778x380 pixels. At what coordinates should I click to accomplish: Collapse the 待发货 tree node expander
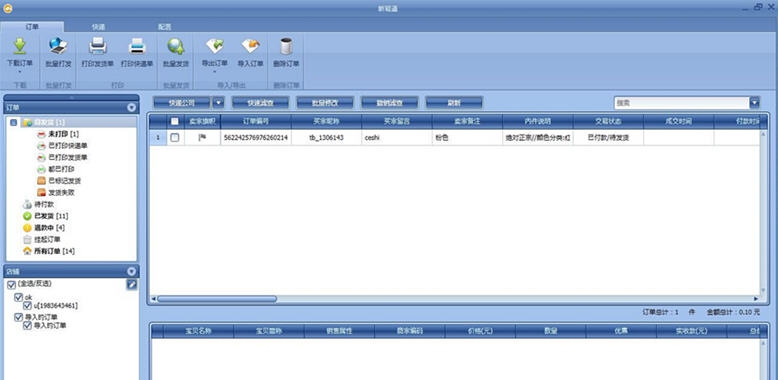click(x=13, y=122)
